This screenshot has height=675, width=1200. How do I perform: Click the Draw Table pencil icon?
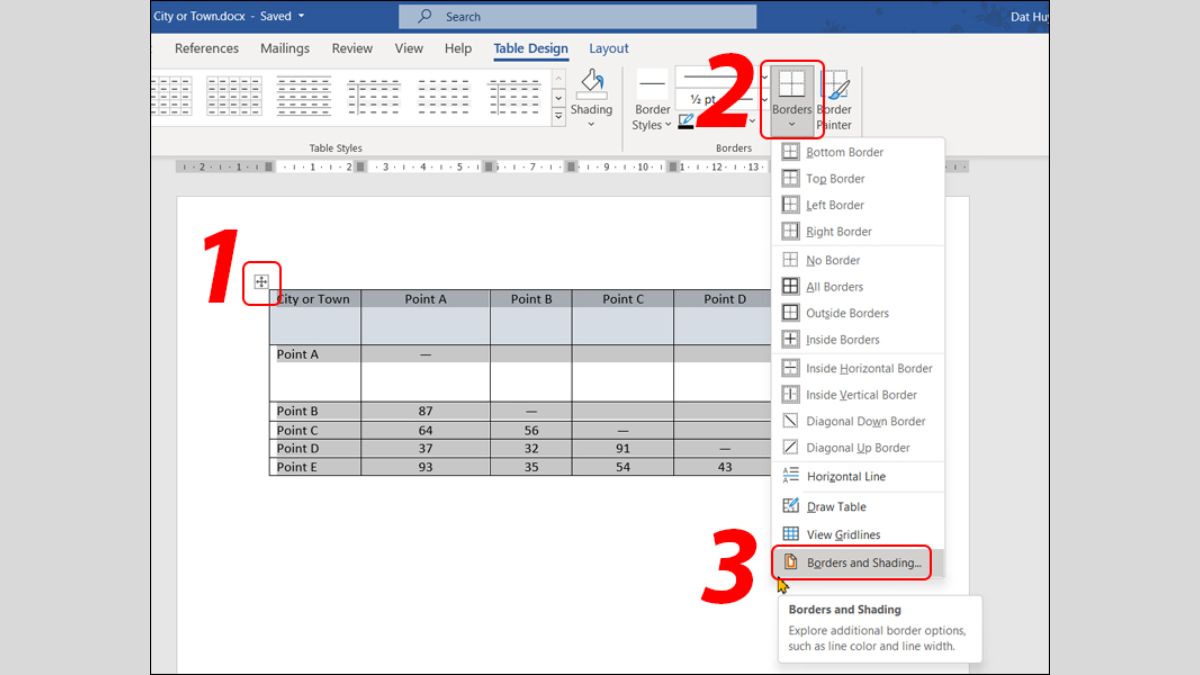tap(791, 506)
